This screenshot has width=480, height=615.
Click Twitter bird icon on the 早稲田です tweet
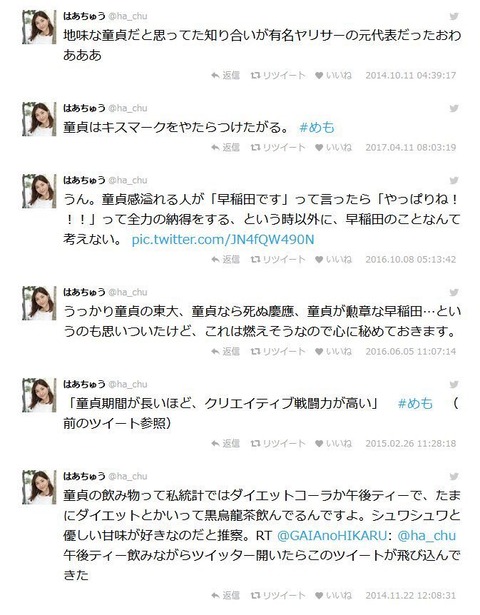454,180
